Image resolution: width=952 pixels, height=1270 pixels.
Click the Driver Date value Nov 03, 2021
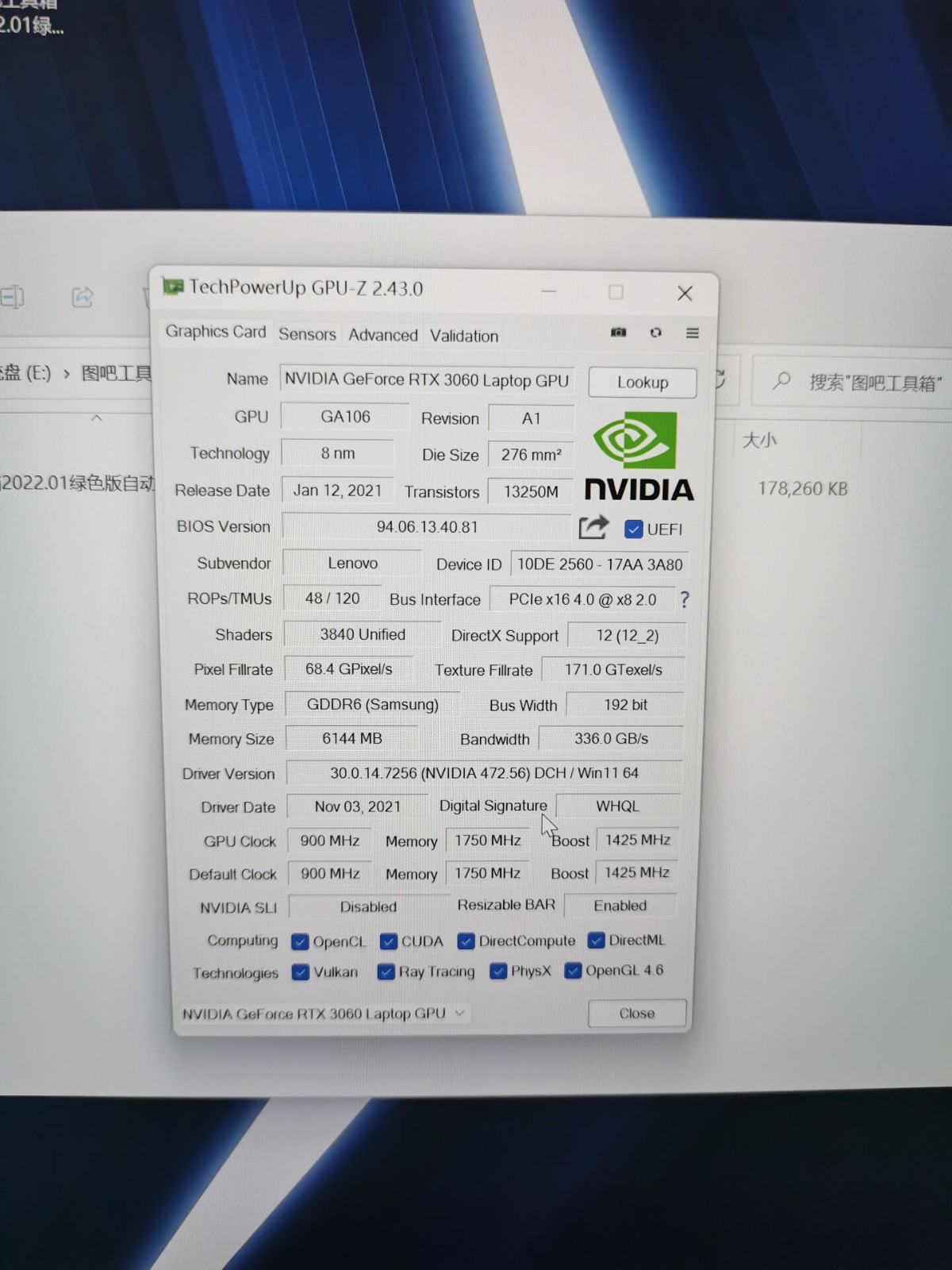point(358,806)
